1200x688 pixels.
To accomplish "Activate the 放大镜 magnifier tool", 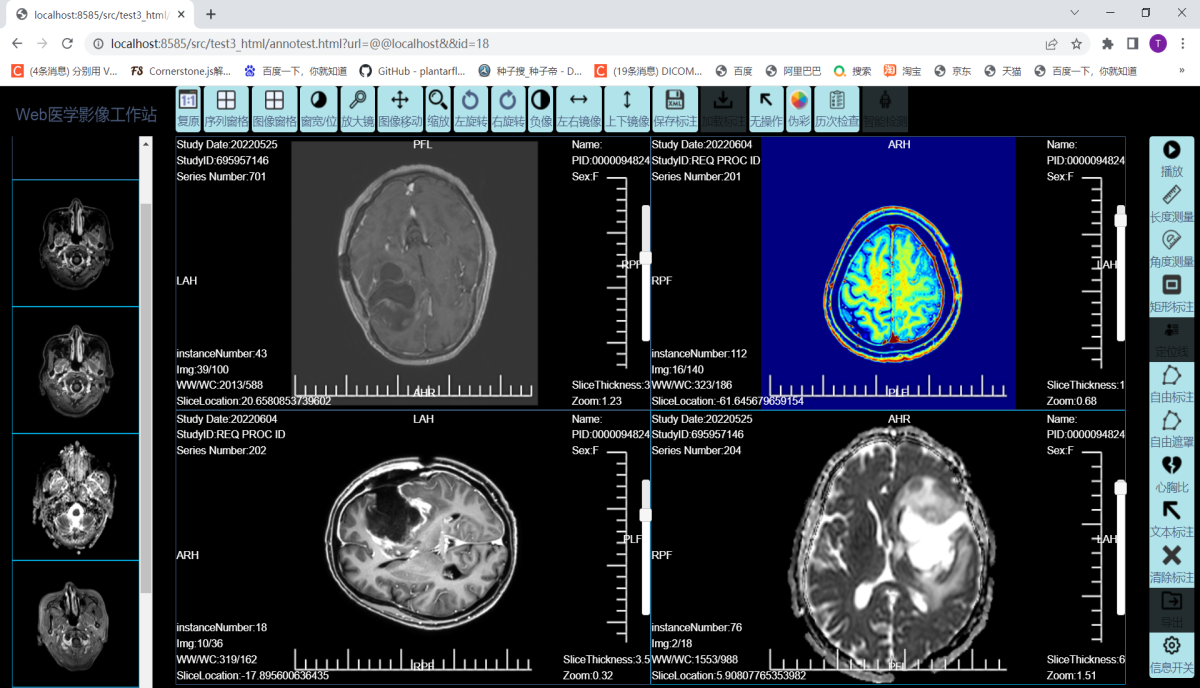I will [357, 109].
